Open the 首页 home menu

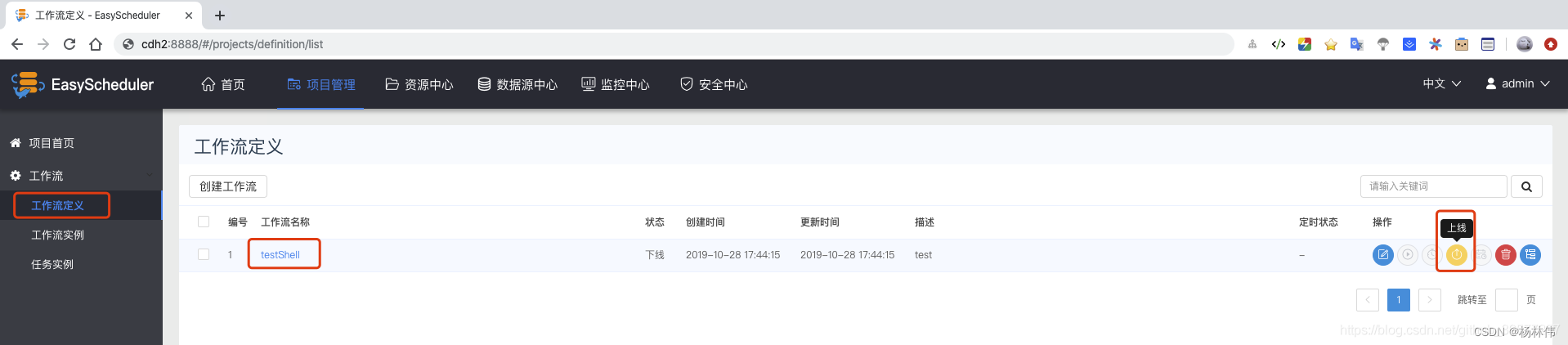point(223,84)
